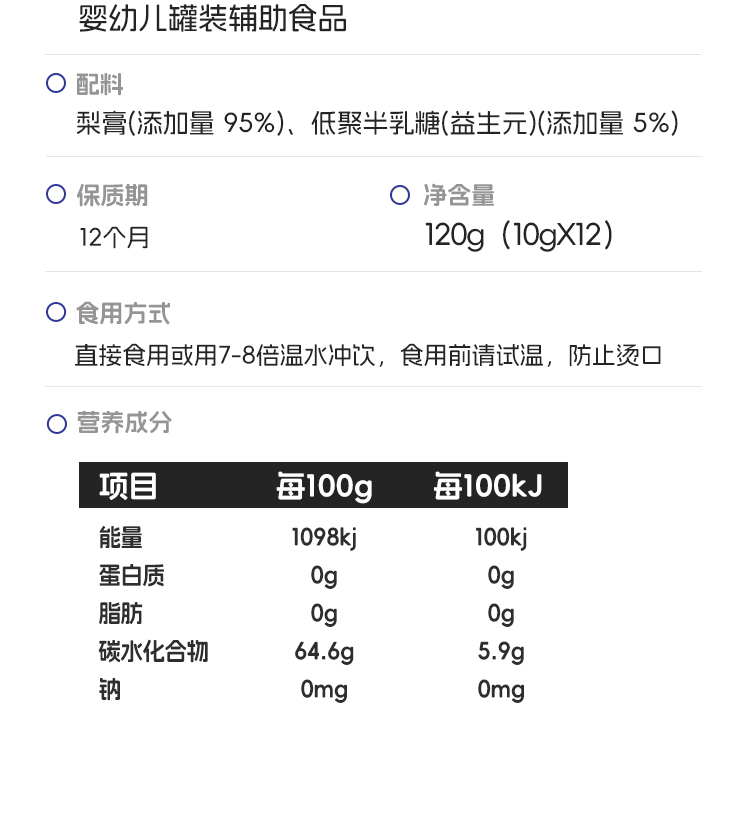The height and width of the screenshot is (824, 750).
Task: Click the 每100kJ table column header
Action: click(488, 486)
